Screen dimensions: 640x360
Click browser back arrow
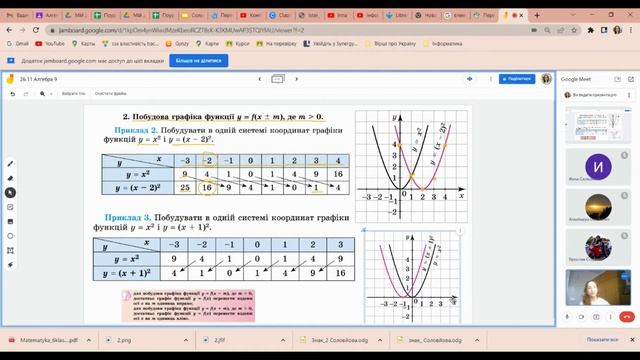click(9, 30)
